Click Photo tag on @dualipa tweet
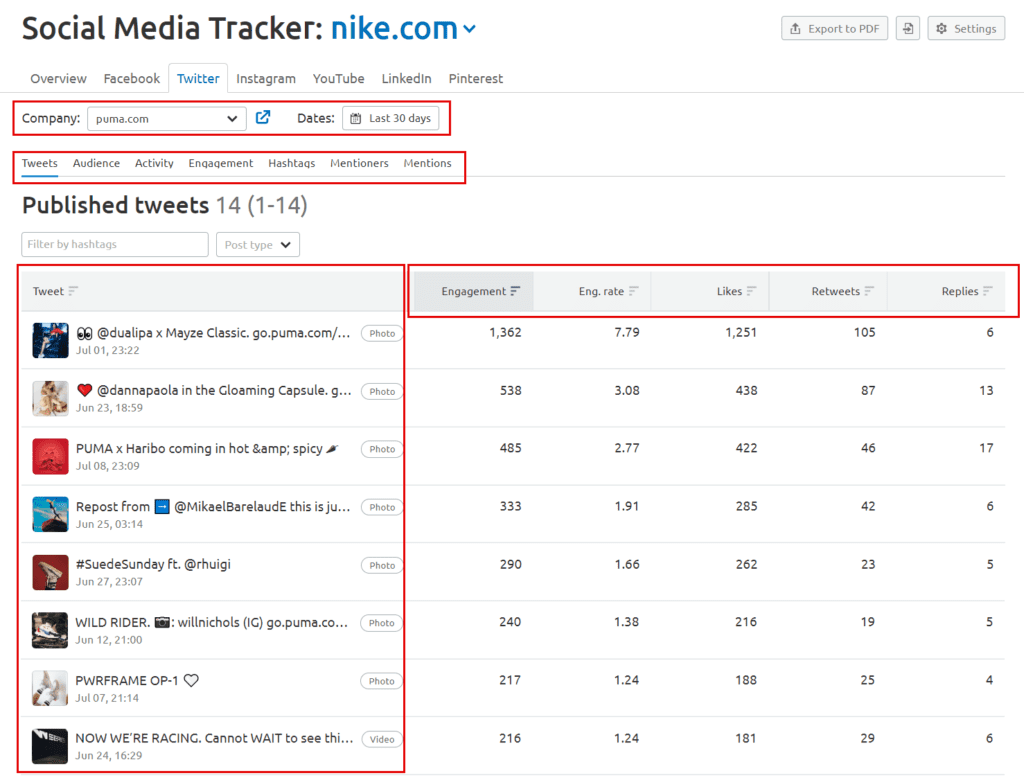Image resolution: width=1024 pixels, height=780 pixels. [382, 333]
